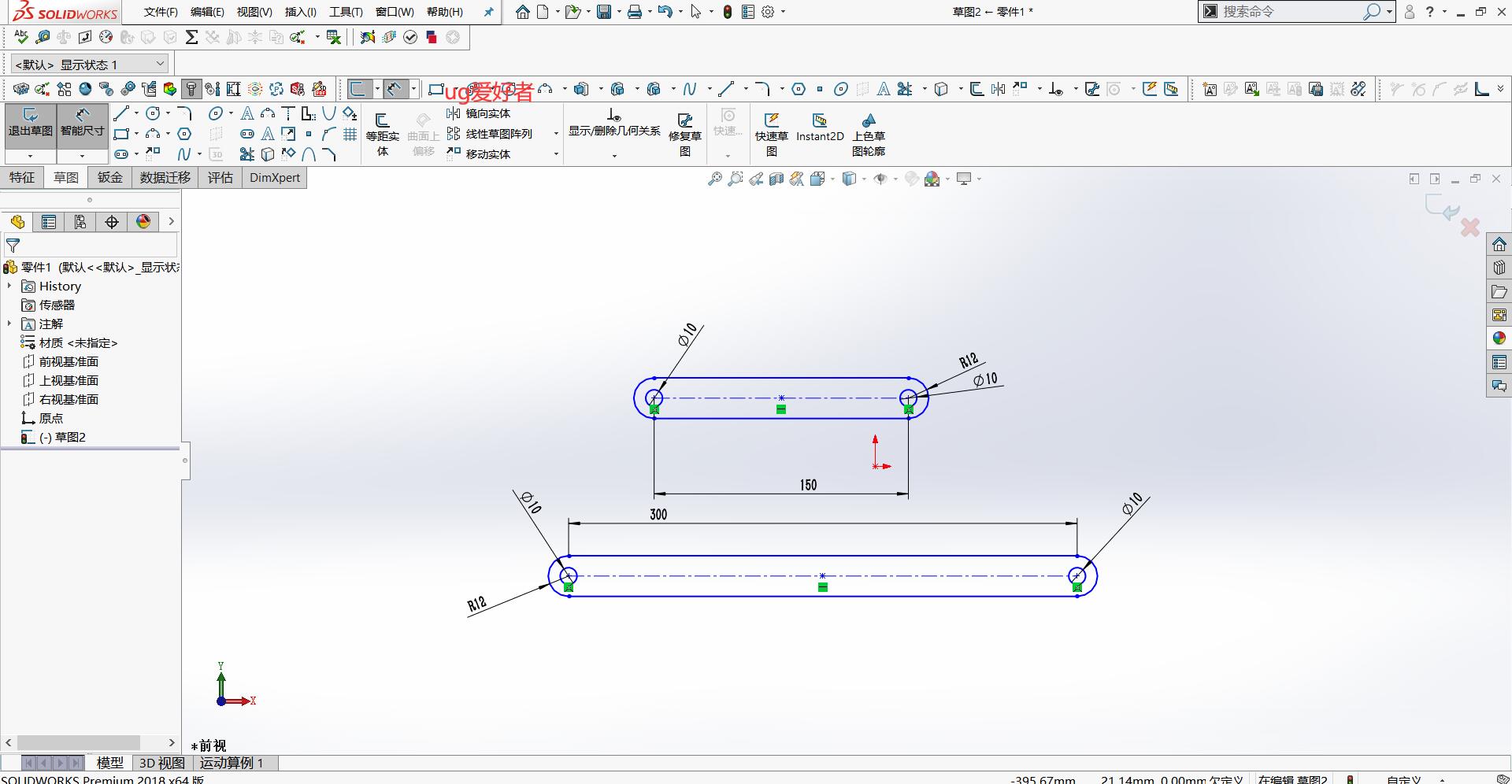1512x784 pixels.
Task: Open the PropertyManager tab icon
Action: (49, 222)
